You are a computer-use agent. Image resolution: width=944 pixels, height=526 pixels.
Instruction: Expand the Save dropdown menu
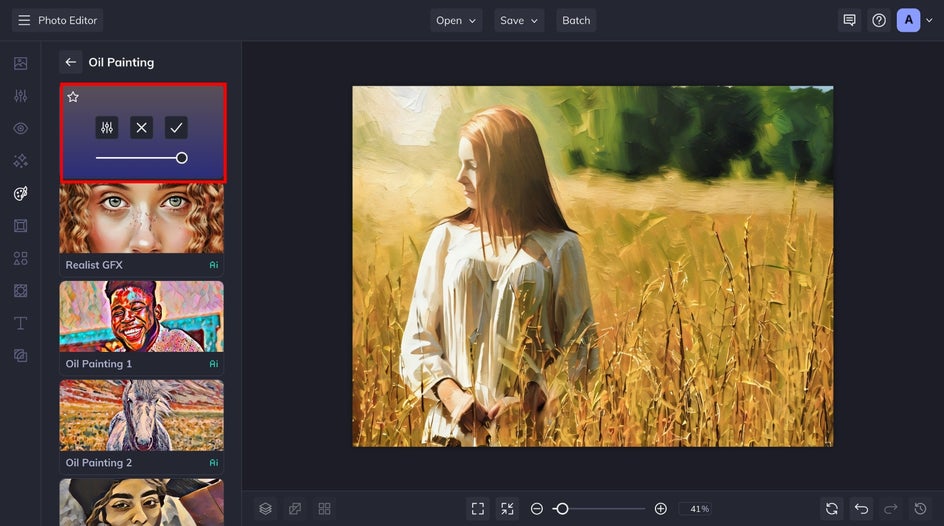click(x=519, y=20)
